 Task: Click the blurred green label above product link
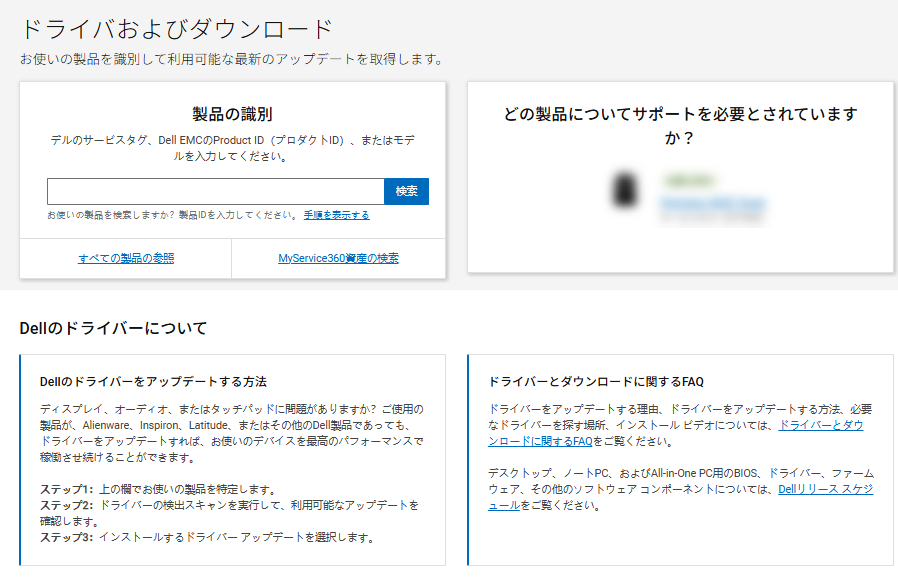click(x=688, y=181)
